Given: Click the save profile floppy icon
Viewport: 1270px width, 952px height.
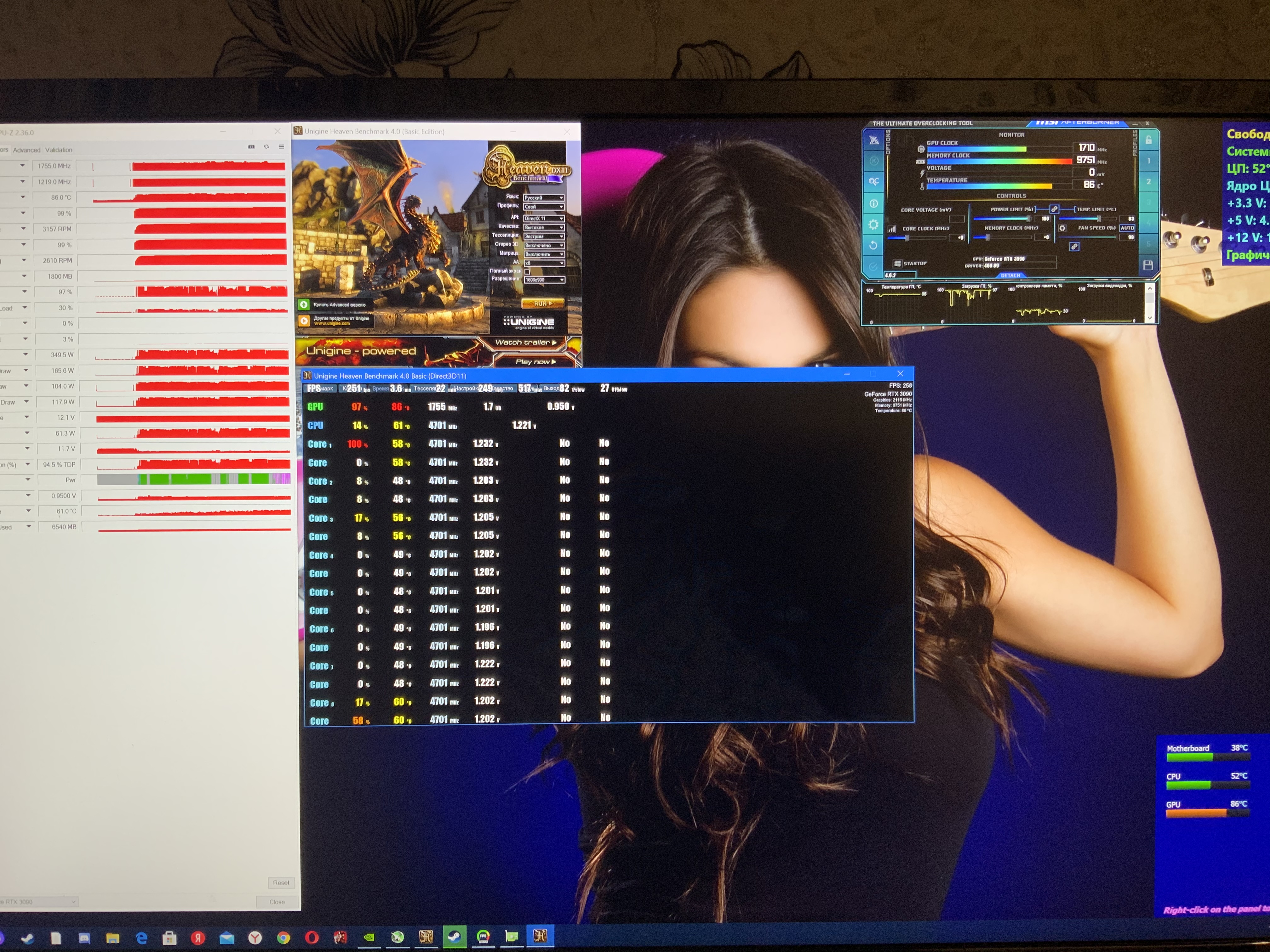Looking at the screenshot, I should pyautogui.click(x=1148, y=264).
